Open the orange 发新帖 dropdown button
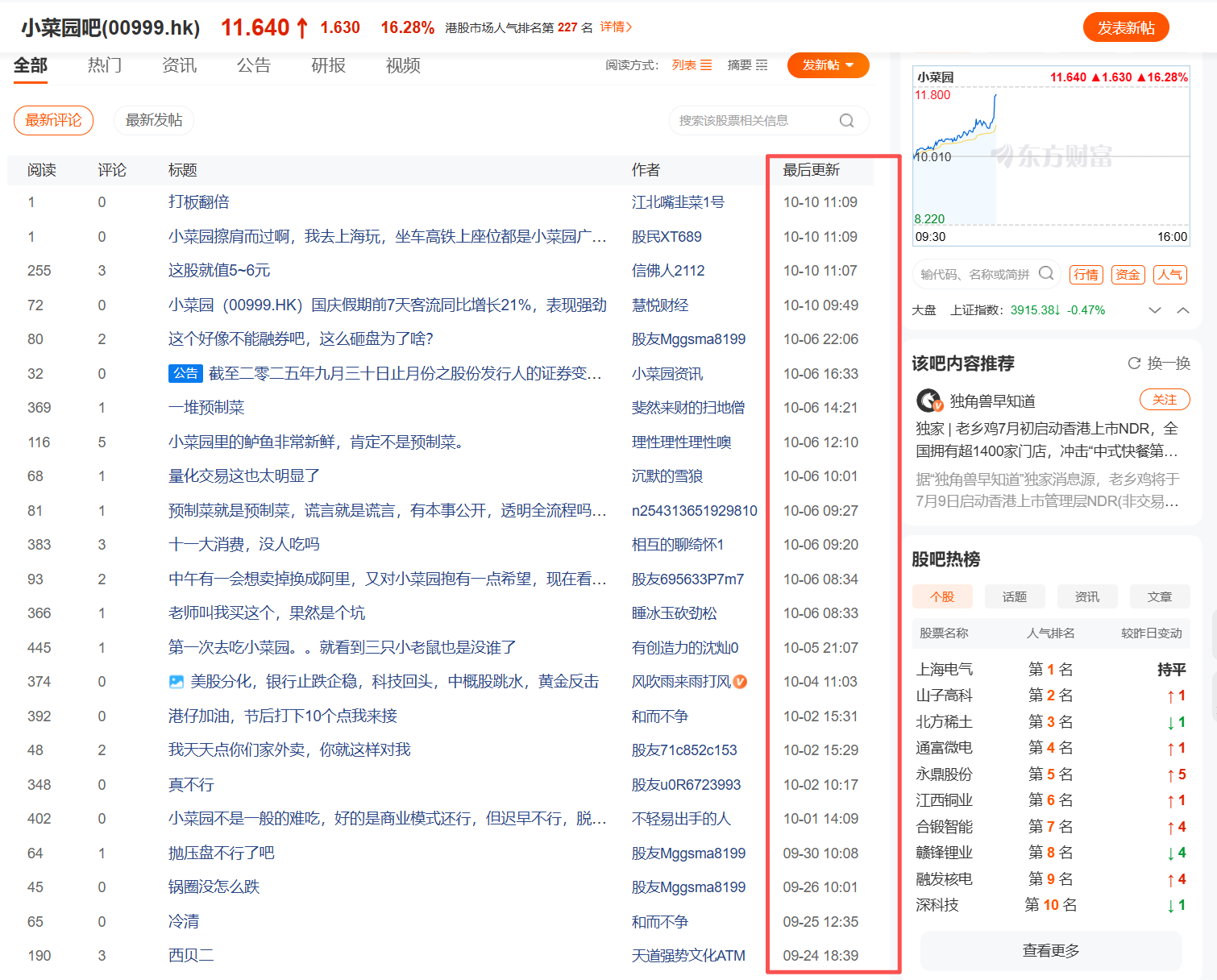The image size is (1217, 980). coord(828,65)
